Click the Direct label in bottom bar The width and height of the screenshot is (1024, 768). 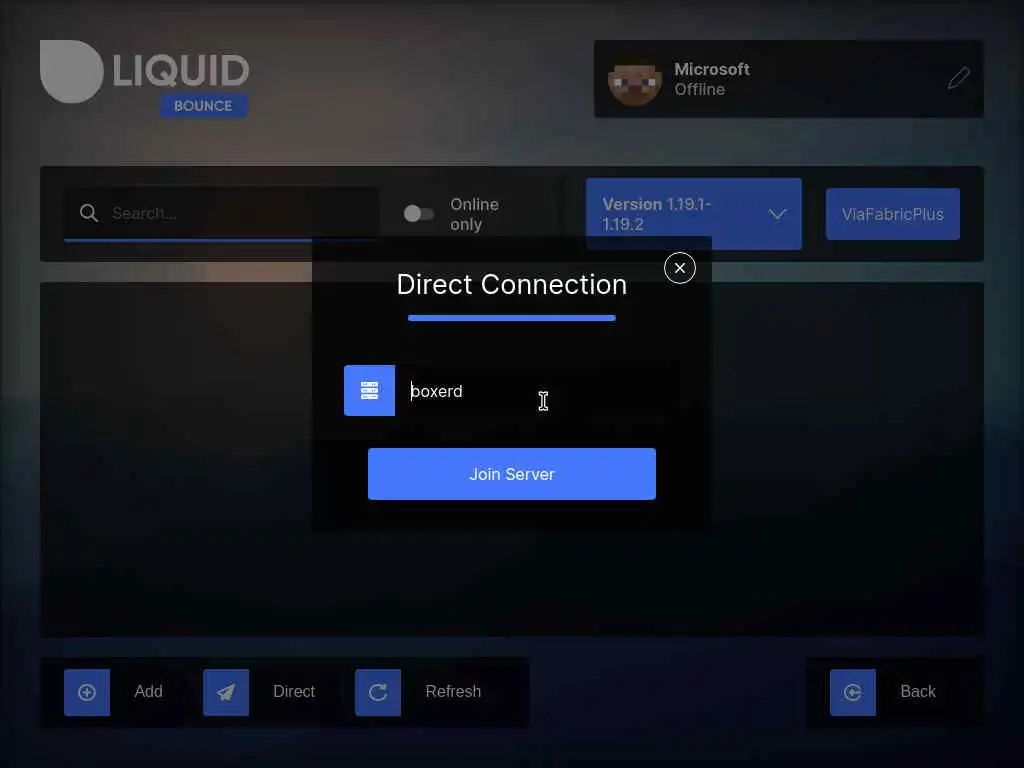click(x=294, y=692)
